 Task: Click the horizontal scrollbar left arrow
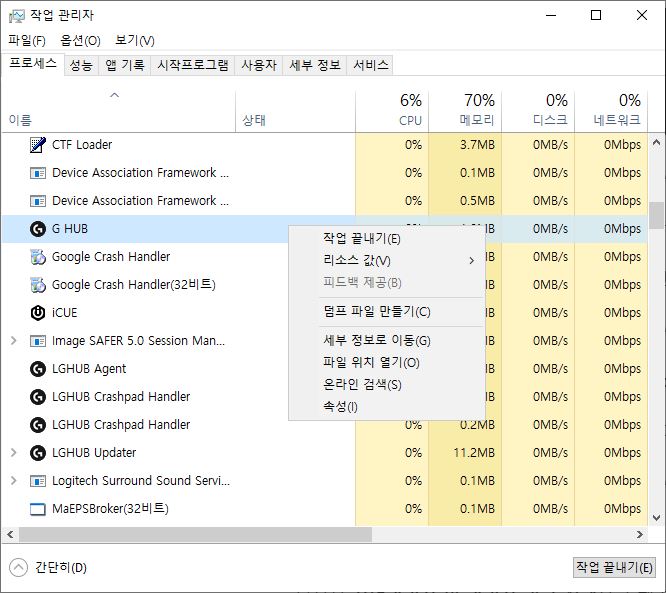click(10, 534)
